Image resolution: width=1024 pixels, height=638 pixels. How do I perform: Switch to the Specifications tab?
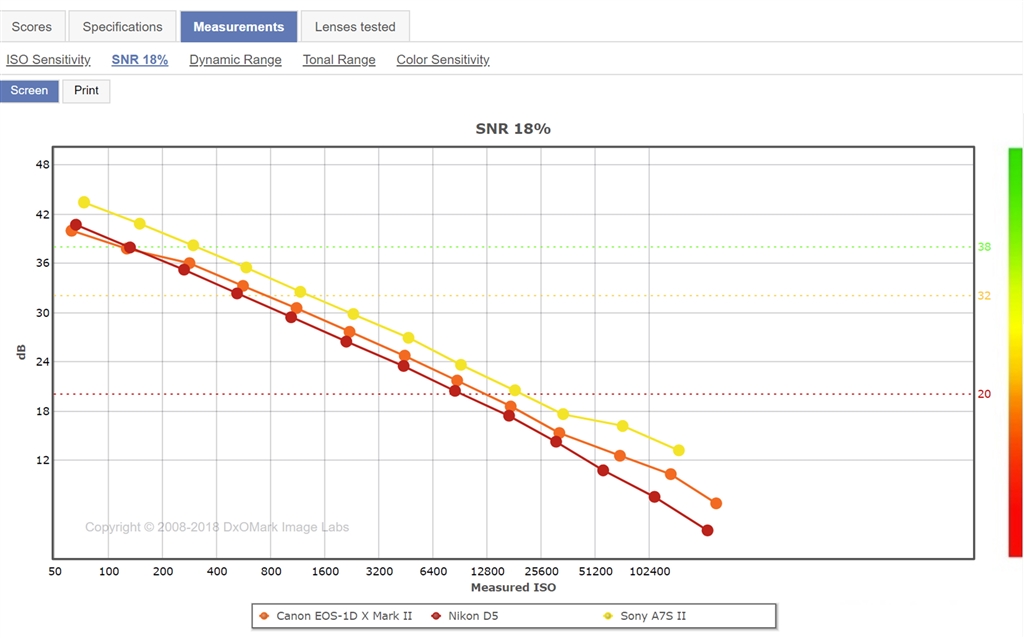coord(123,27)
